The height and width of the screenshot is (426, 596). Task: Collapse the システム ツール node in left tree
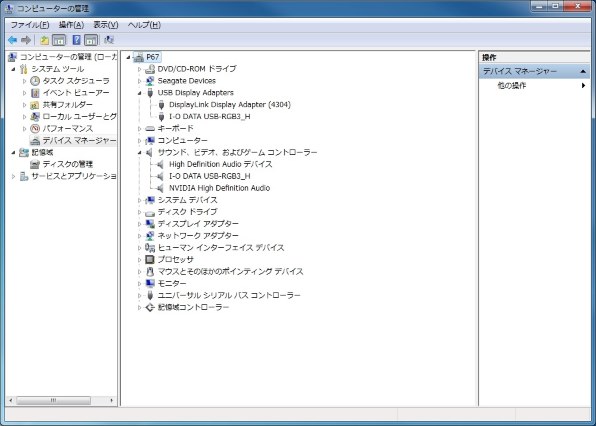coord(14,69)
